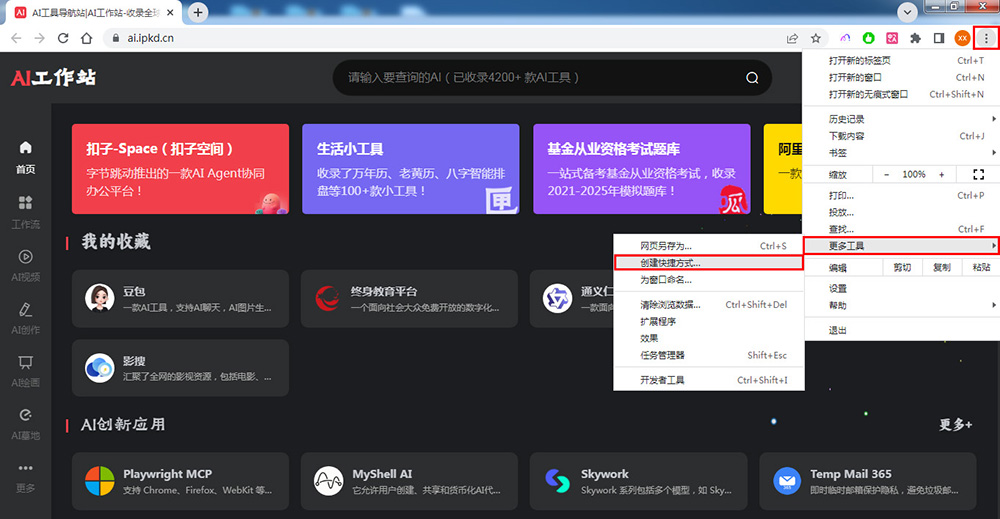Open 设置 from the Chrome menu
1000x519 pixels.
tap(901, 288)
